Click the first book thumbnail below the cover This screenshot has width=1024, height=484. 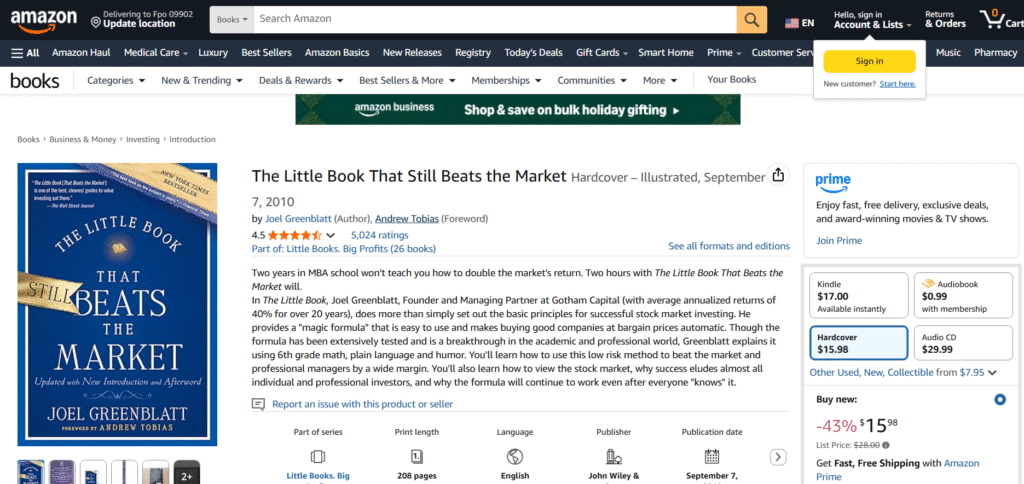[x=31, y=472]
